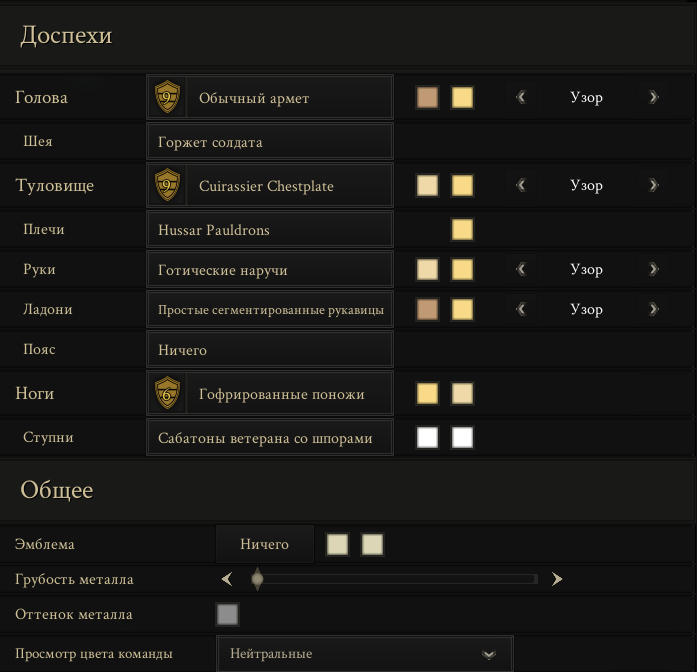Open the yellow color swatch for Плечи
The image size is (697, 672).
point(462,229)
